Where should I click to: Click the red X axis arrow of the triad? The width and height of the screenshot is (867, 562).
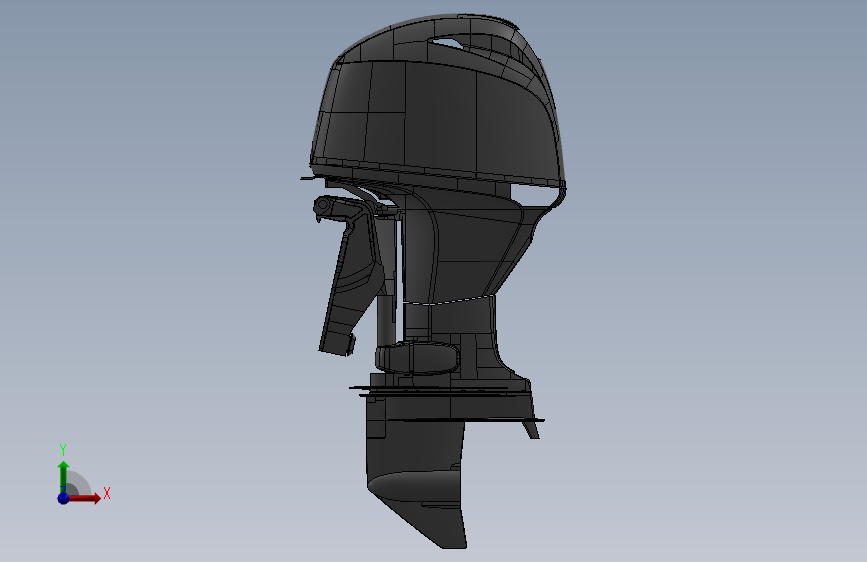84,498
